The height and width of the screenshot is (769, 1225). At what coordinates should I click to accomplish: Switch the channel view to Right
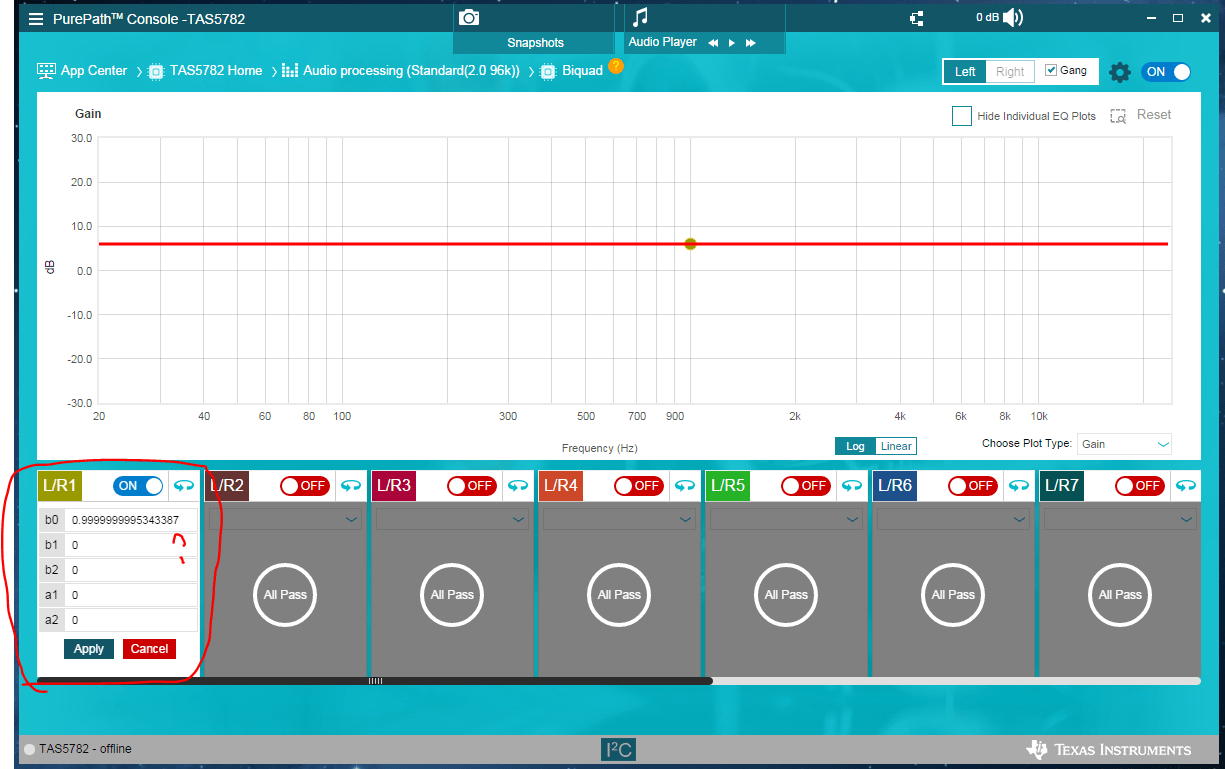click(x=1010, y=71)
